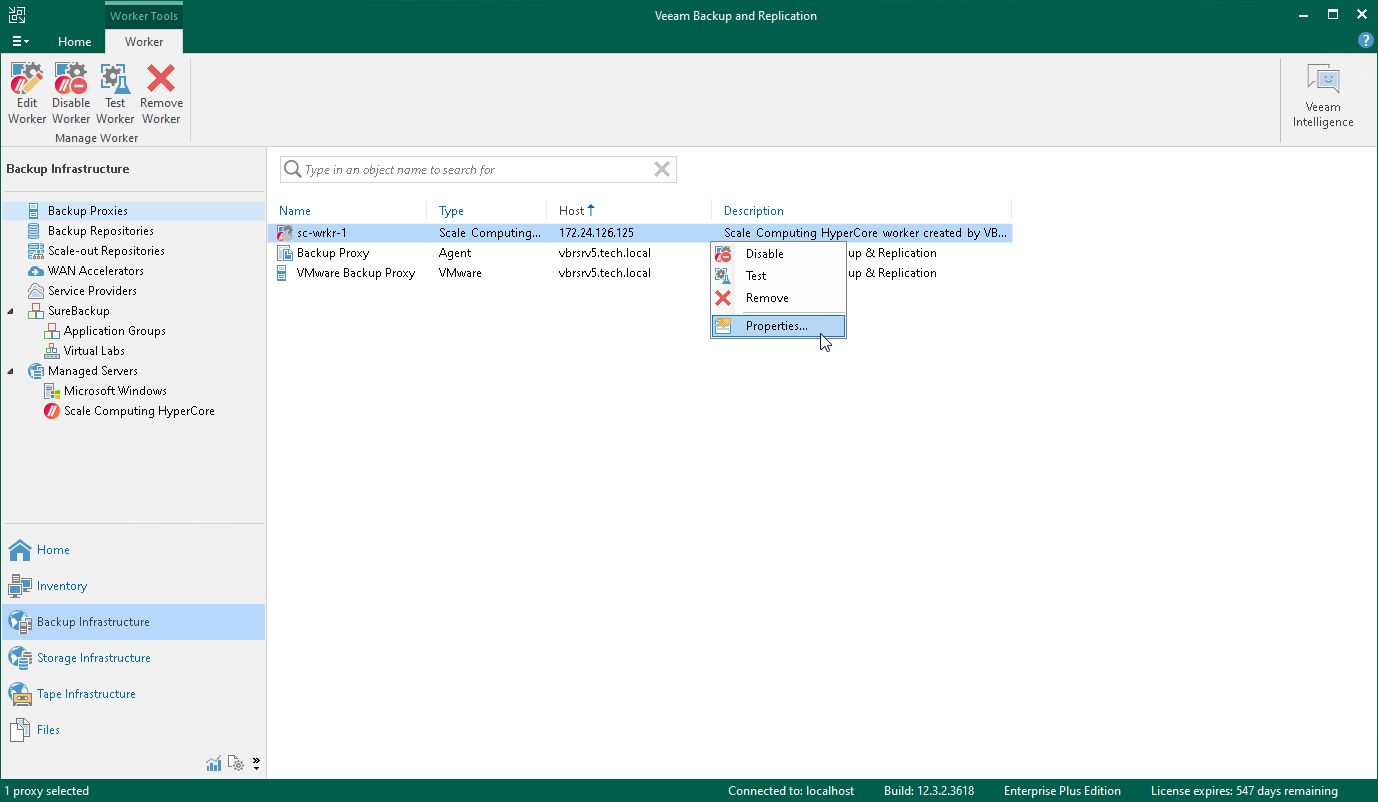The height and width of the screenshot is (802, 1378).
Task: Select the Backup Proxies tree item
Action: click(134, 211)
